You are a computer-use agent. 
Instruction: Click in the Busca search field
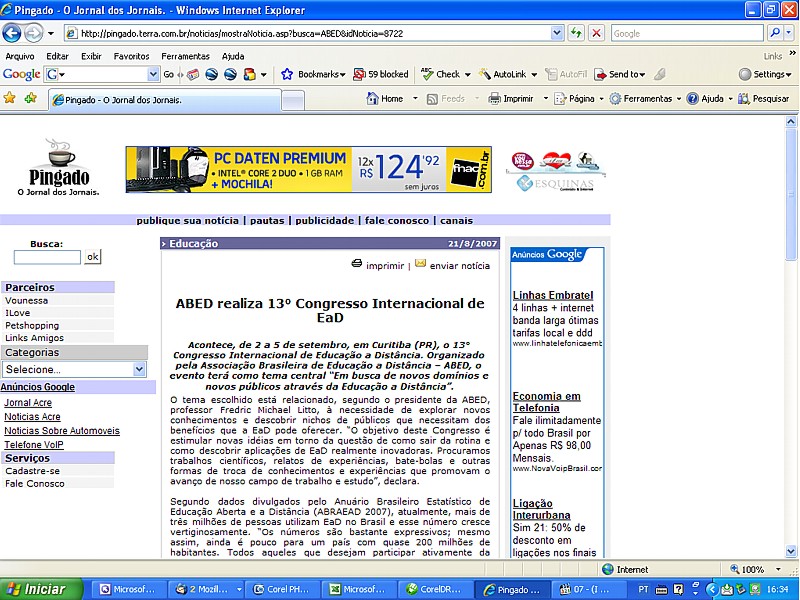coord(47,257)
